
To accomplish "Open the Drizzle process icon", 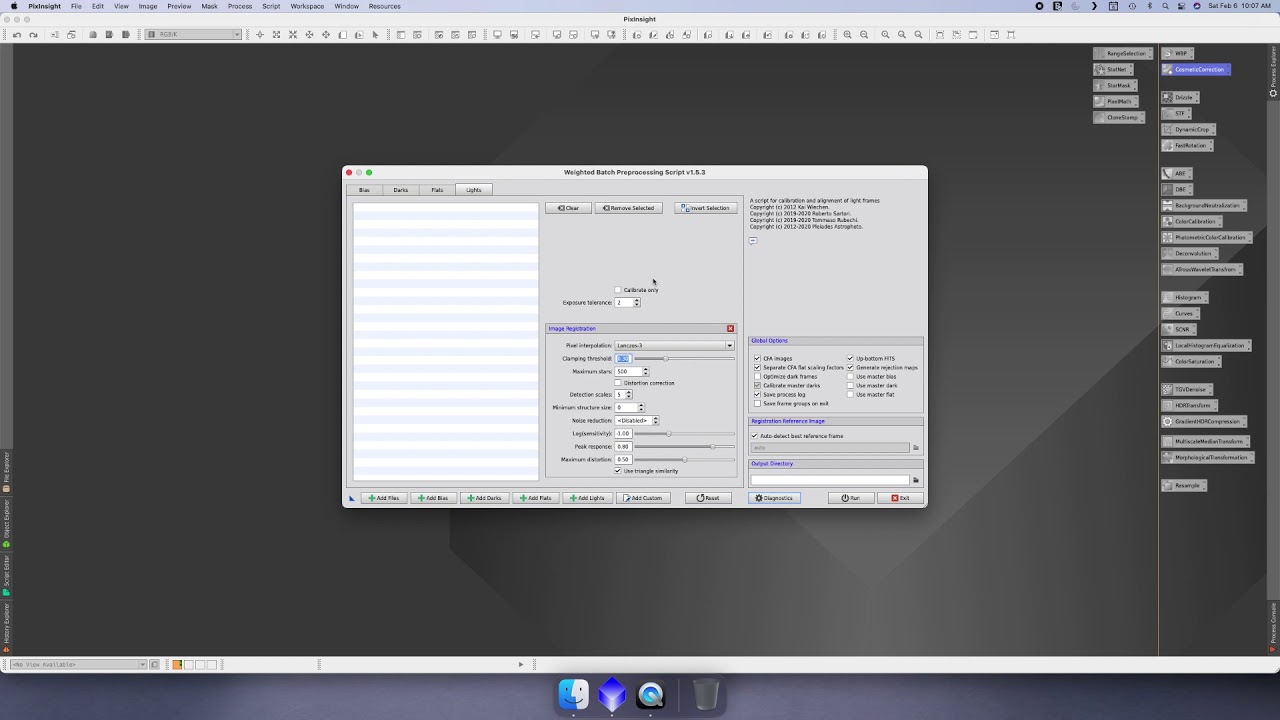I will pyautogui.click(x=1180, y=97).
